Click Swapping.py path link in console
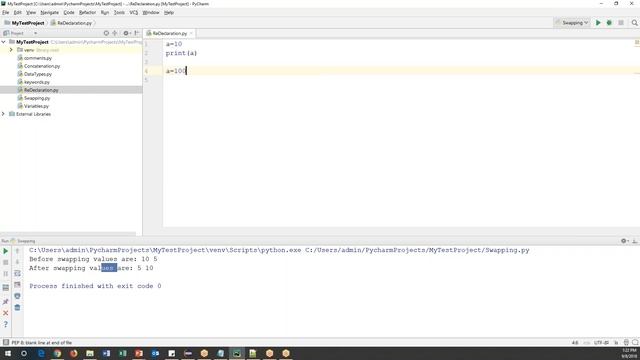This screenshot has height=360, width=640. coord(417,250)
